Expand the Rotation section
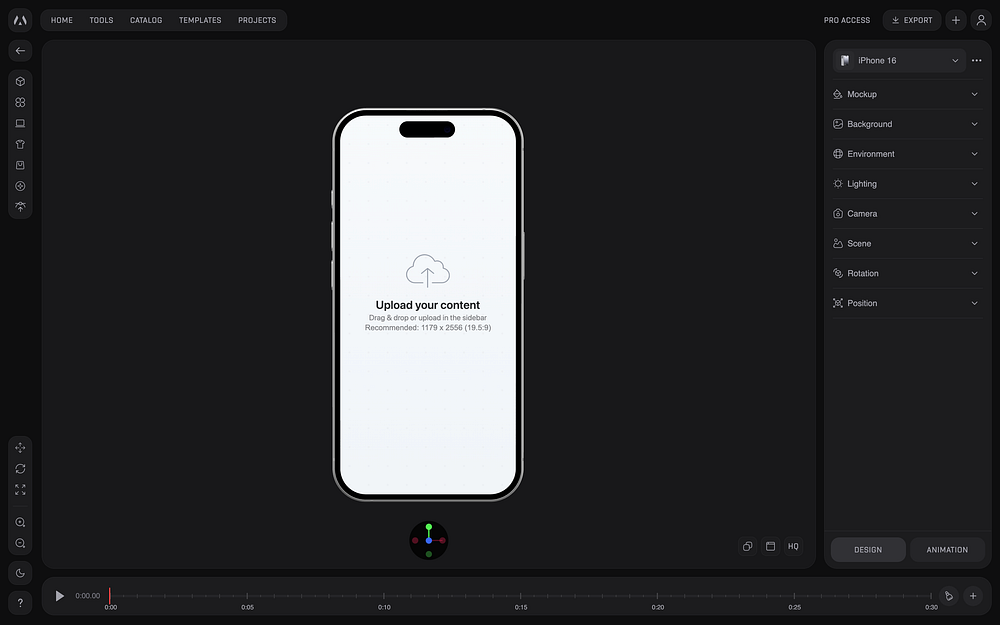This screenshot has height=625, width=1000. tap(907, 274)
